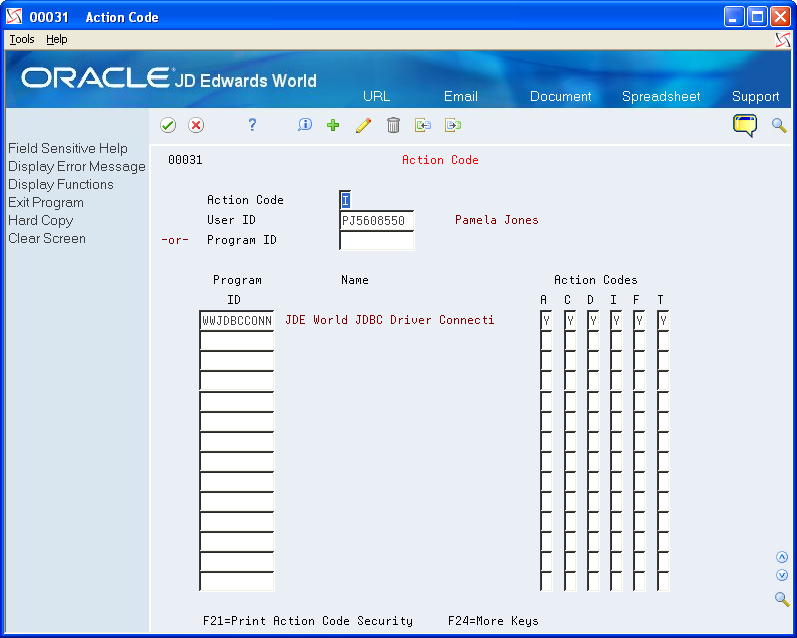797x638 pixels.
Task: Click the red Action Code screen title
Action: [440, 160]
